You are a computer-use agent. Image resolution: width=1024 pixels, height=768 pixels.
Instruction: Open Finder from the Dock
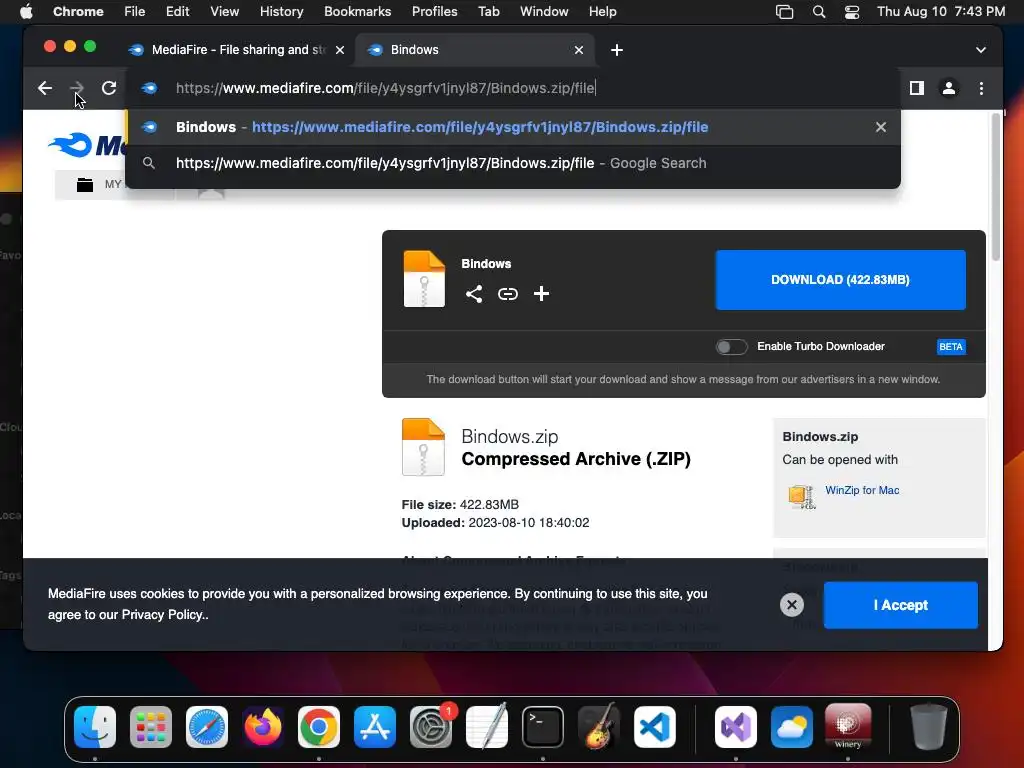point(95,727)
